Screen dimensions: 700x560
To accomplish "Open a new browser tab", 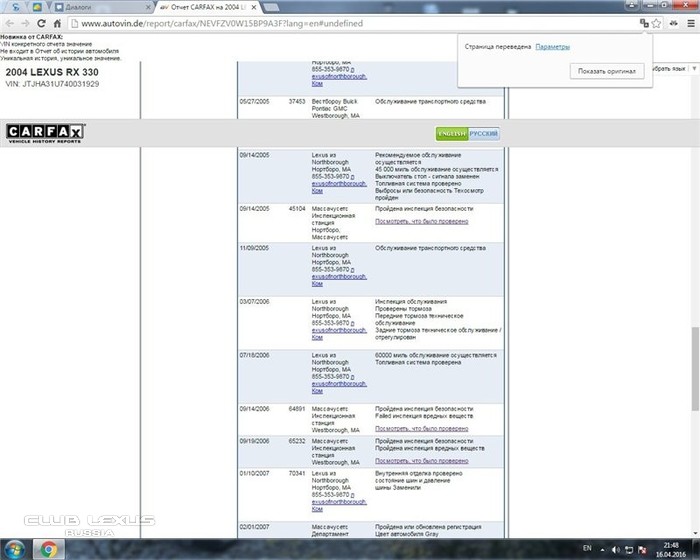I will 271,7.
